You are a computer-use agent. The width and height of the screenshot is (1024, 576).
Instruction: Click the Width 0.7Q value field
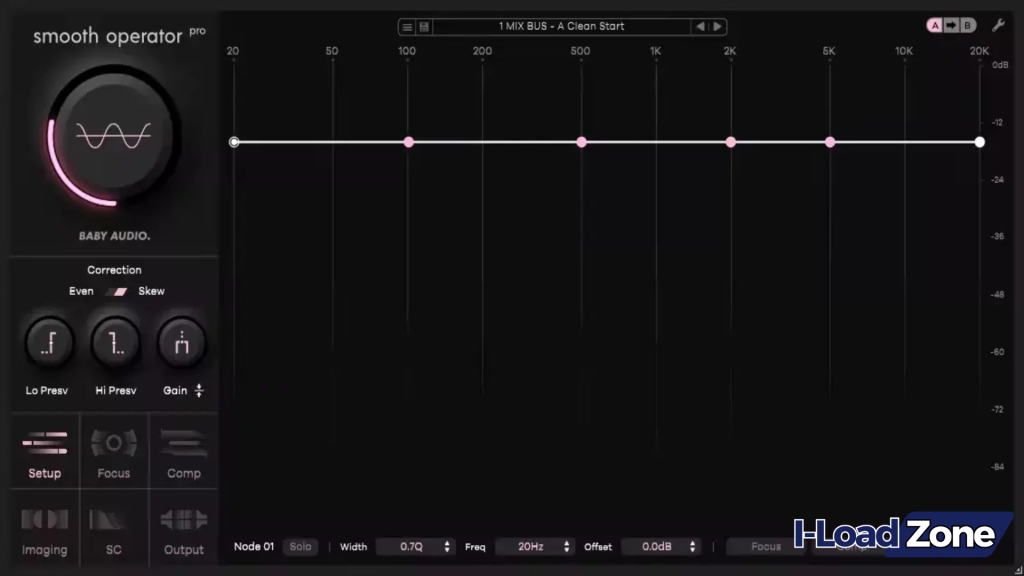tap(410, 547)
